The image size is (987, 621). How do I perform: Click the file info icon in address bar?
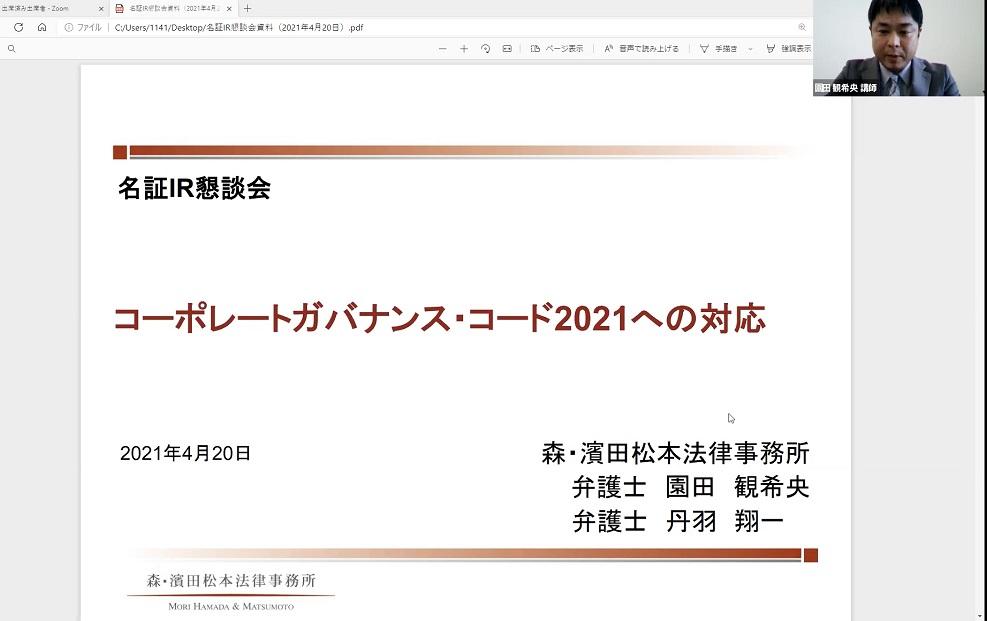(69, 27)
